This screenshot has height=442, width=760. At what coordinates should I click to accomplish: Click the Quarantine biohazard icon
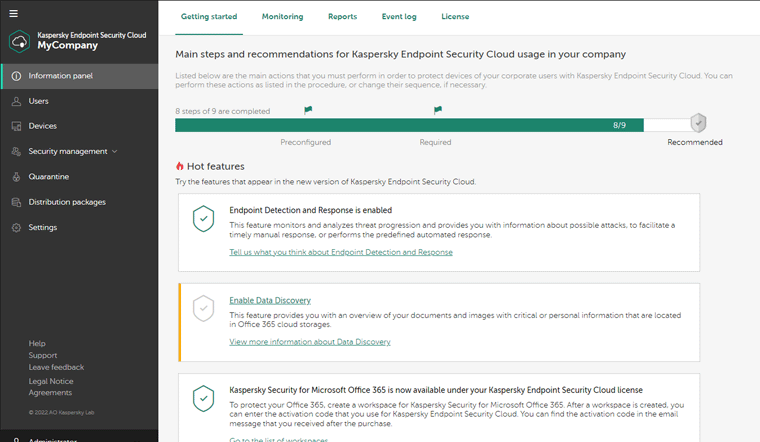(x=16, y=177)
